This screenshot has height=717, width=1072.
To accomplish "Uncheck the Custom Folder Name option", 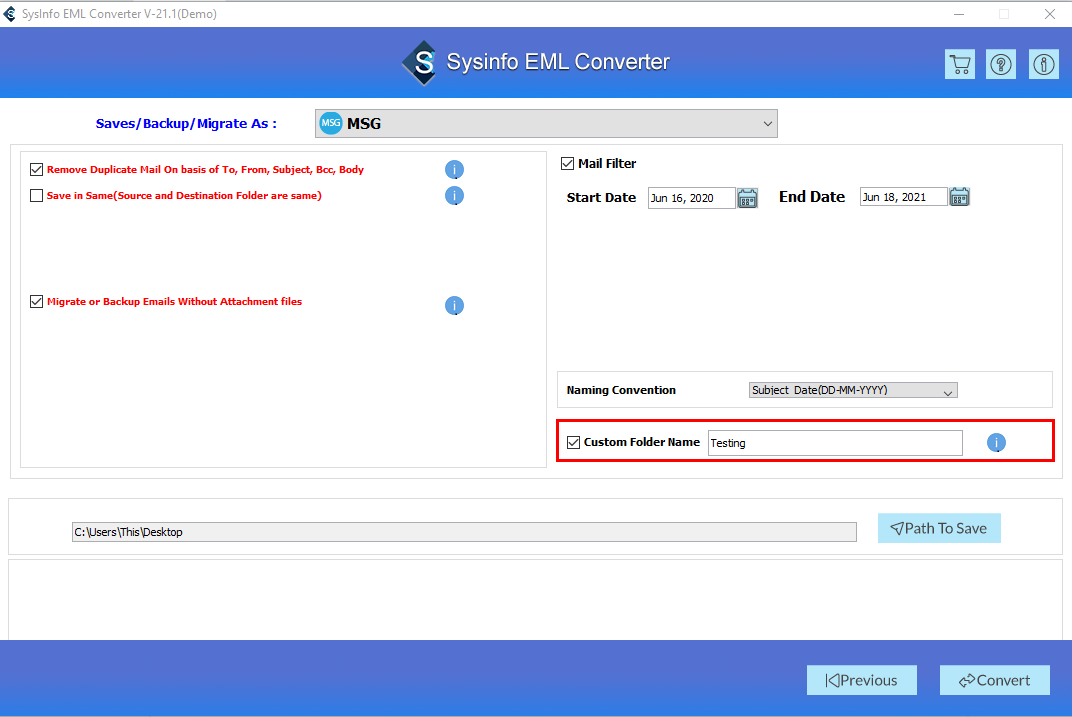I will [574, 442].
